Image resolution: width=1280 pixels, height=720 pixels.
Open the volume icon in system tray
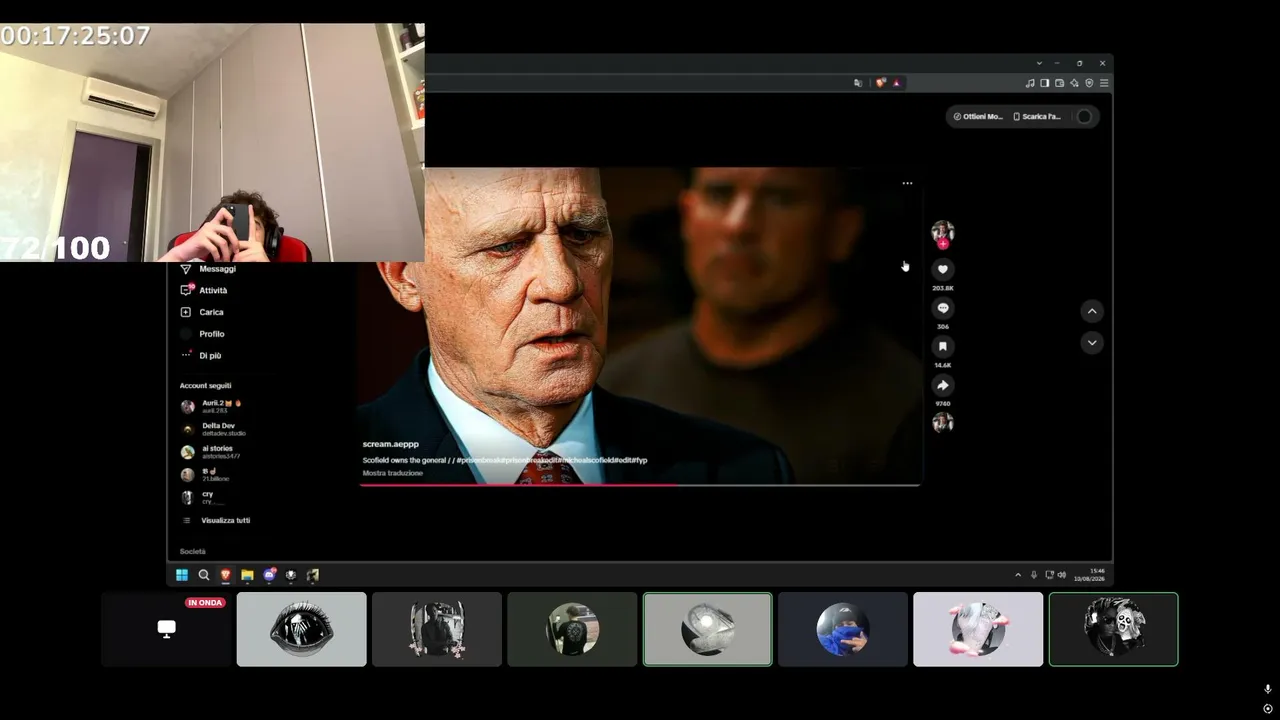coord(1062,575)
